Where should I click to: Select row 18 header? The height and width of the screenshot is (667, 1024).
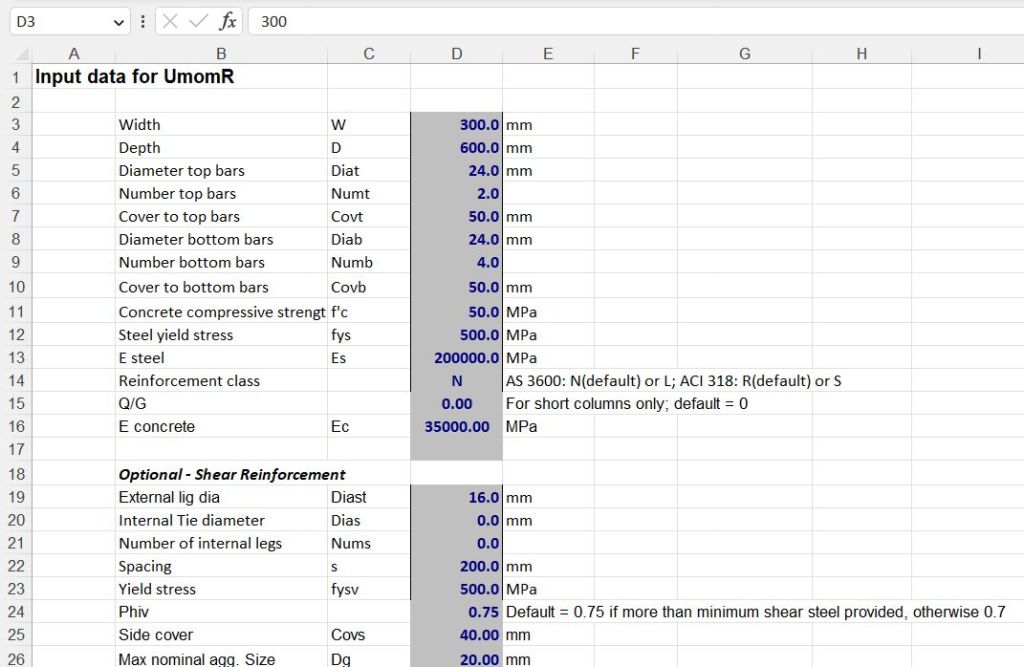pyautogui.click(x=16, y=474)
